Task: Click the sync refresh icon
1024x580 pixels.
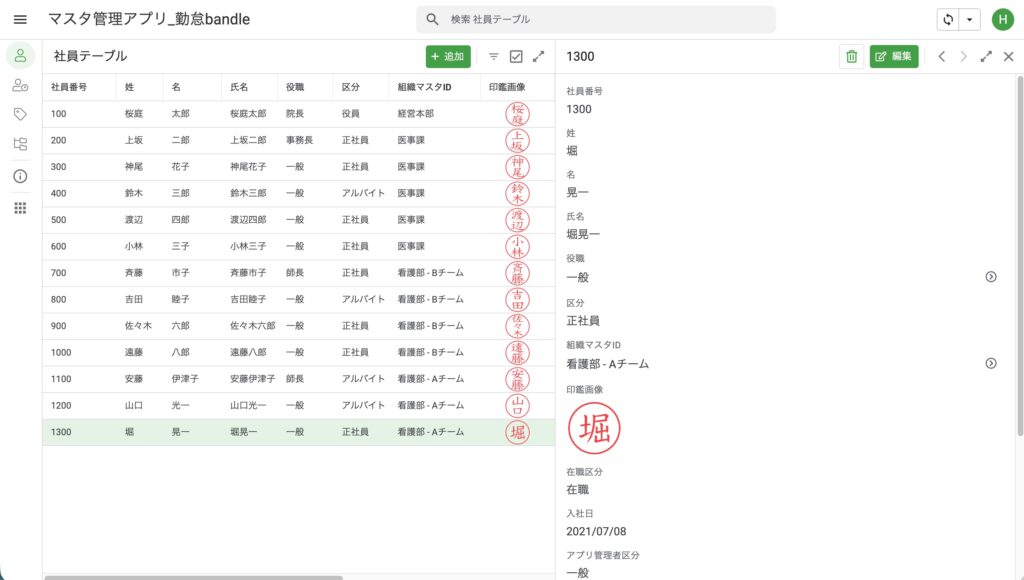Action: pos(948,19)
